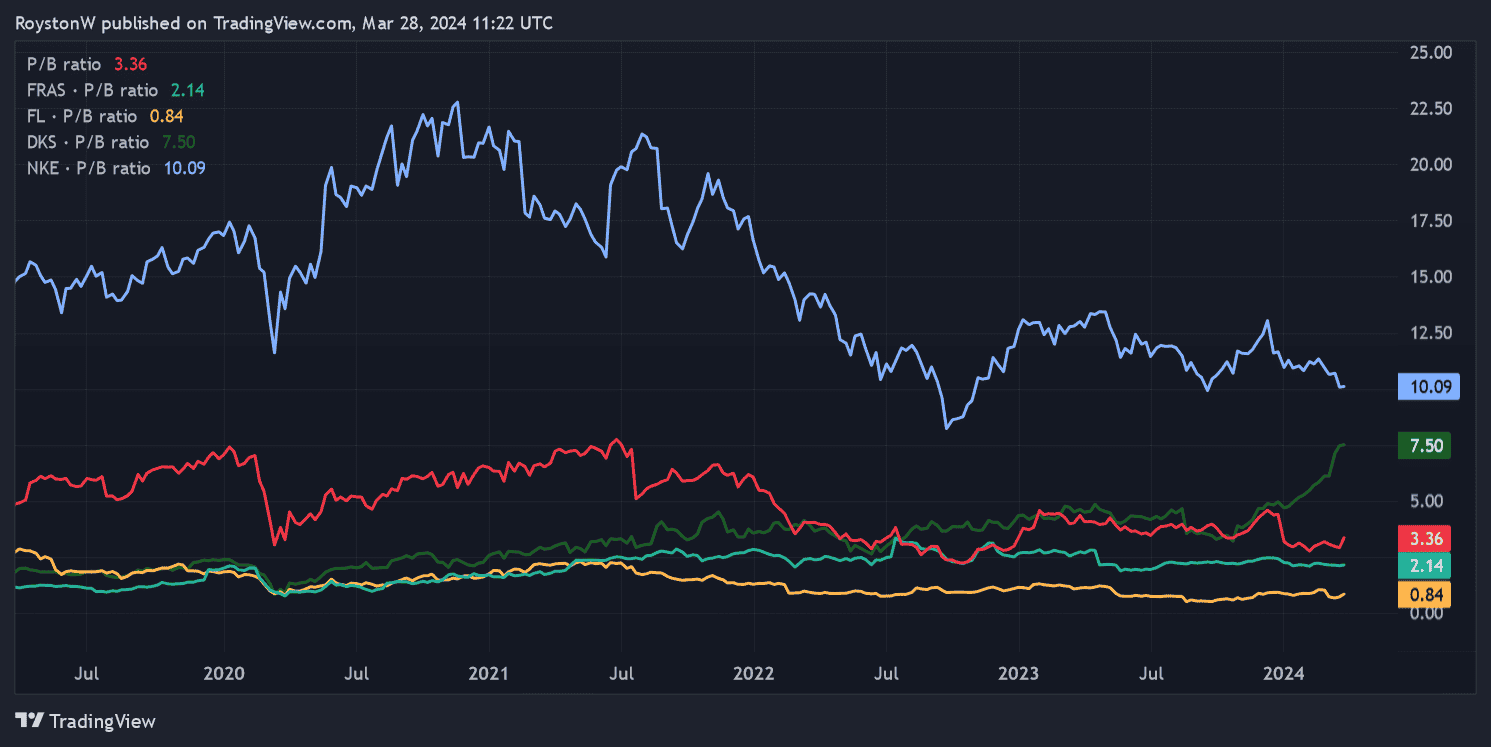Click the blue NKE 10.09 price badge
1491x747 pixels.
point(1428,387)
